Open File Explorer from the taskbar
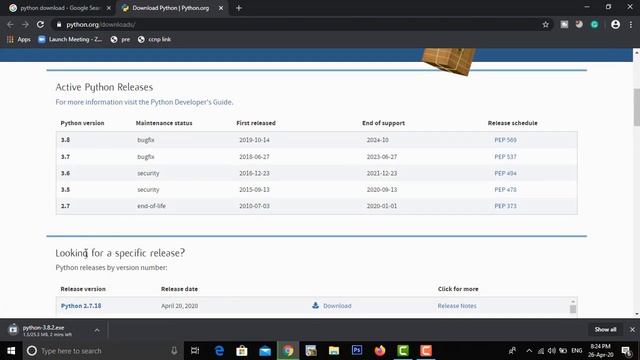The height and width of the screenshot is (360, 640). (334, 351)
